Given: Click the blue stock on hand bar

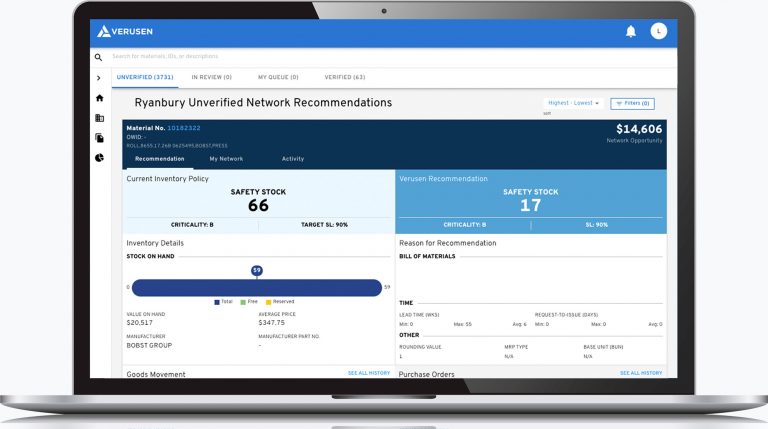Looking at the screenshot, I should (x=257, y=287).
